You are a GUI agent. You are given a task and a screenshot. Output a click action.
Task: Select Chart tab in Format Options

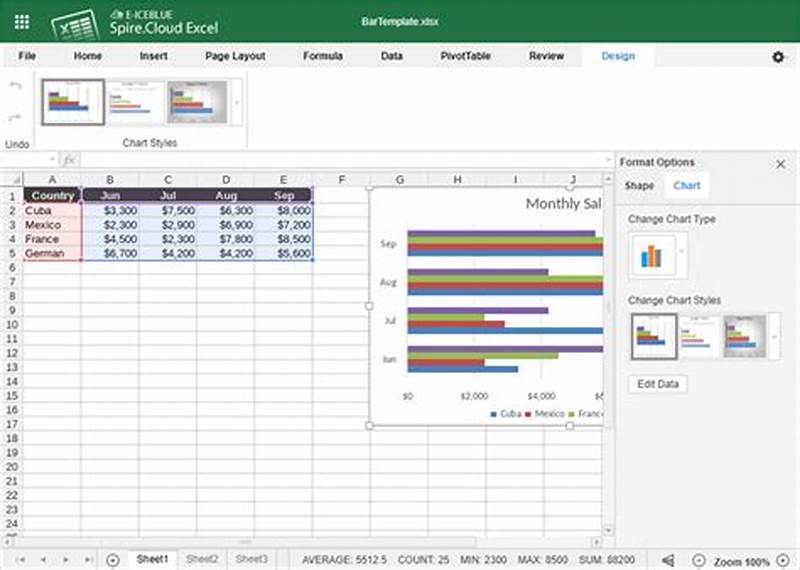(687, 186)
